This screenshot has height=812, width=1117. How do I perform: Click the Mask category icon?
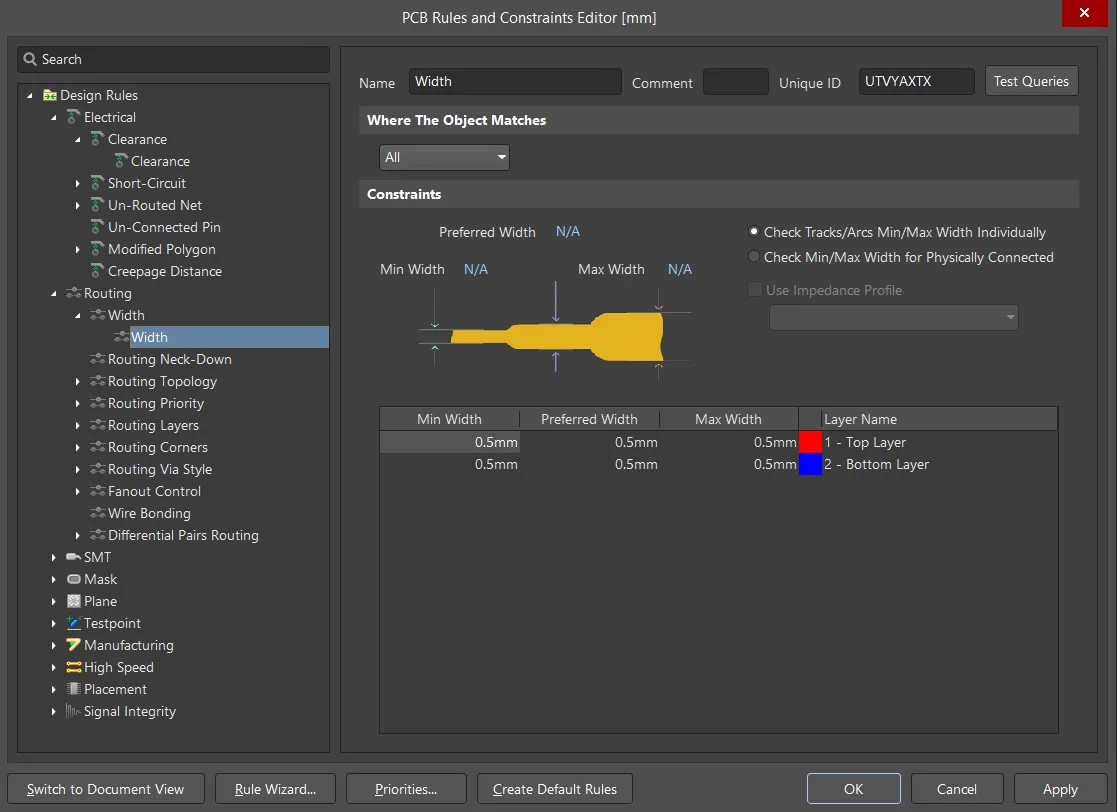pos(73,579)
